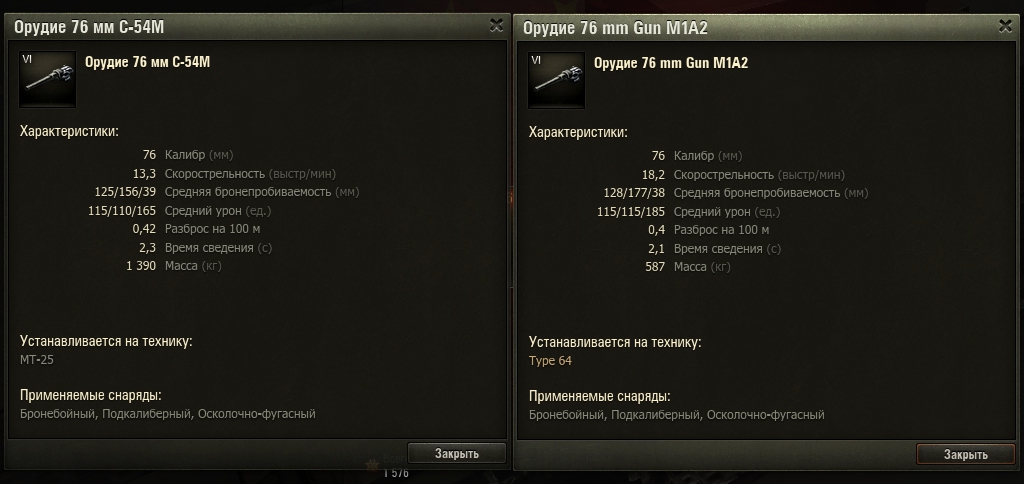Click the M1A2 Применяемые снаряды heading
The width and height of the screenshot is (1024, 484).
point(600,396)
